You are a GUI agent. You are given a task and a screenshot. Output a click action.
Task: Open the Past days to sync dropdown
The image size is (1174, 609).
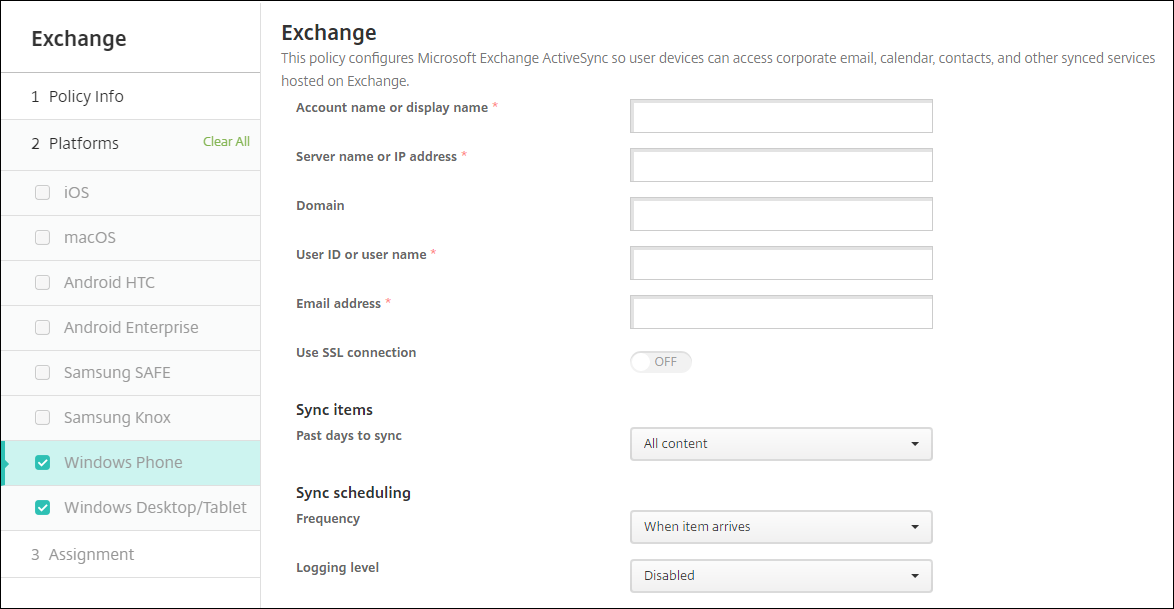pos(781,444)
